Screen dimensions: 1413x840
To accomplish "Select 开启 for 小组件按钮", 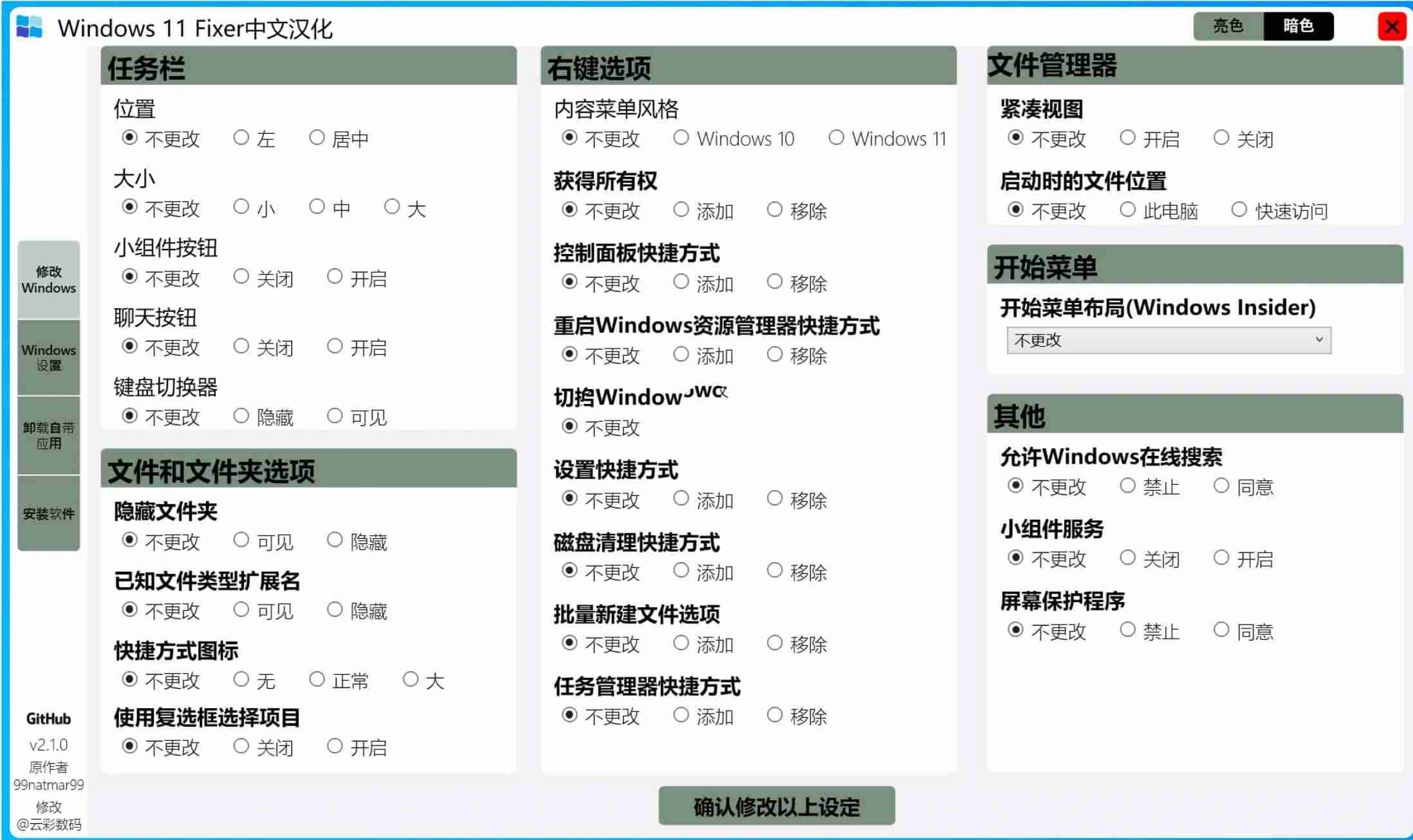I will (357, 278).
